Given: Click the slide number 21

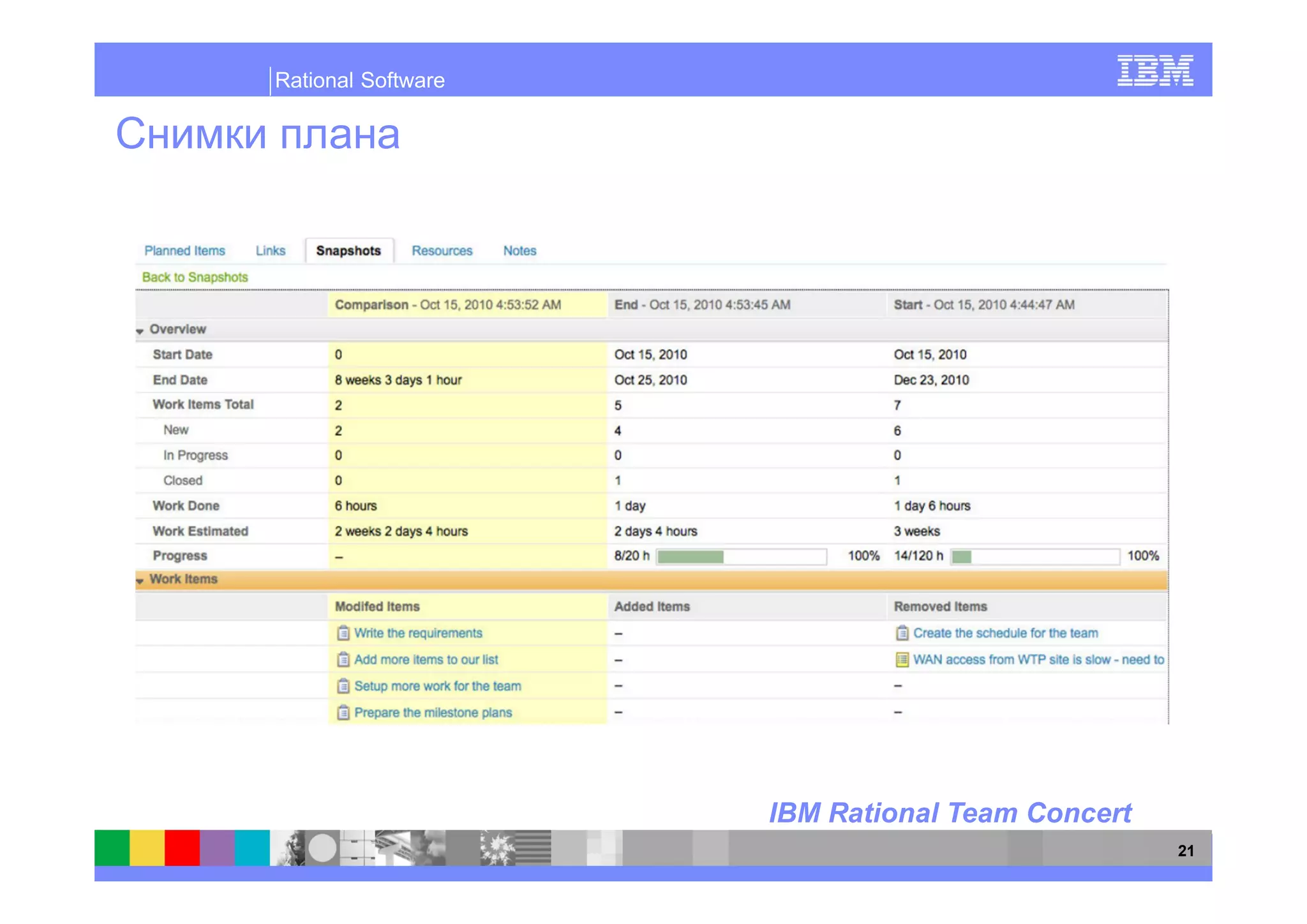Looking at the screenshot, I should coord(1186,851).
